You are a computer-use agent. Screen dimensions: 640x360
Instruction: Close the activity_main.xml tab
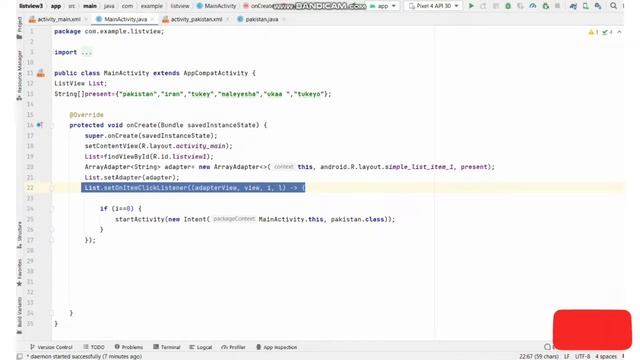86,19
